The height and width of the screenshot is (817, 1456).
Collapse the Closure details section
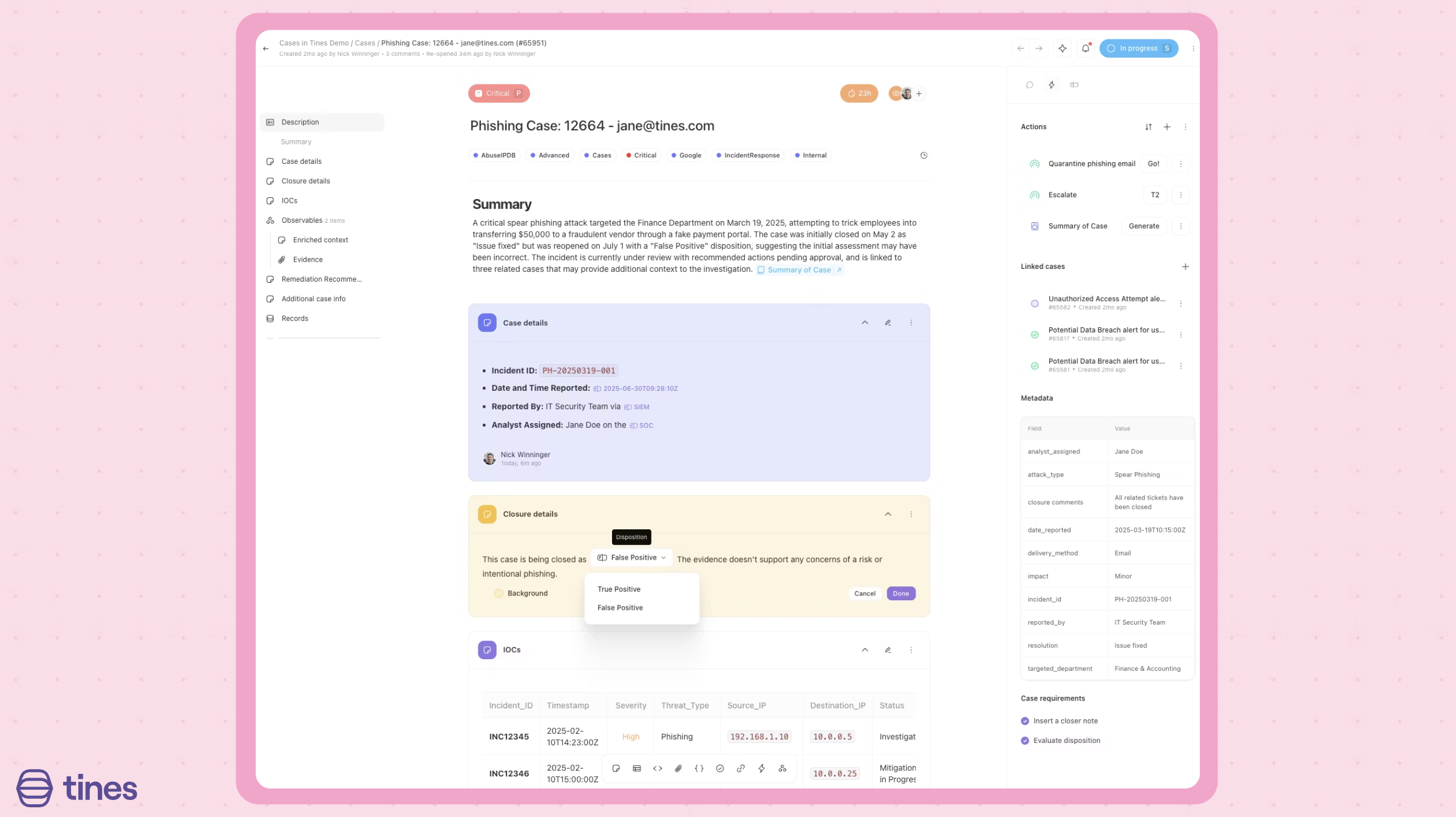[x=888, y=514]
